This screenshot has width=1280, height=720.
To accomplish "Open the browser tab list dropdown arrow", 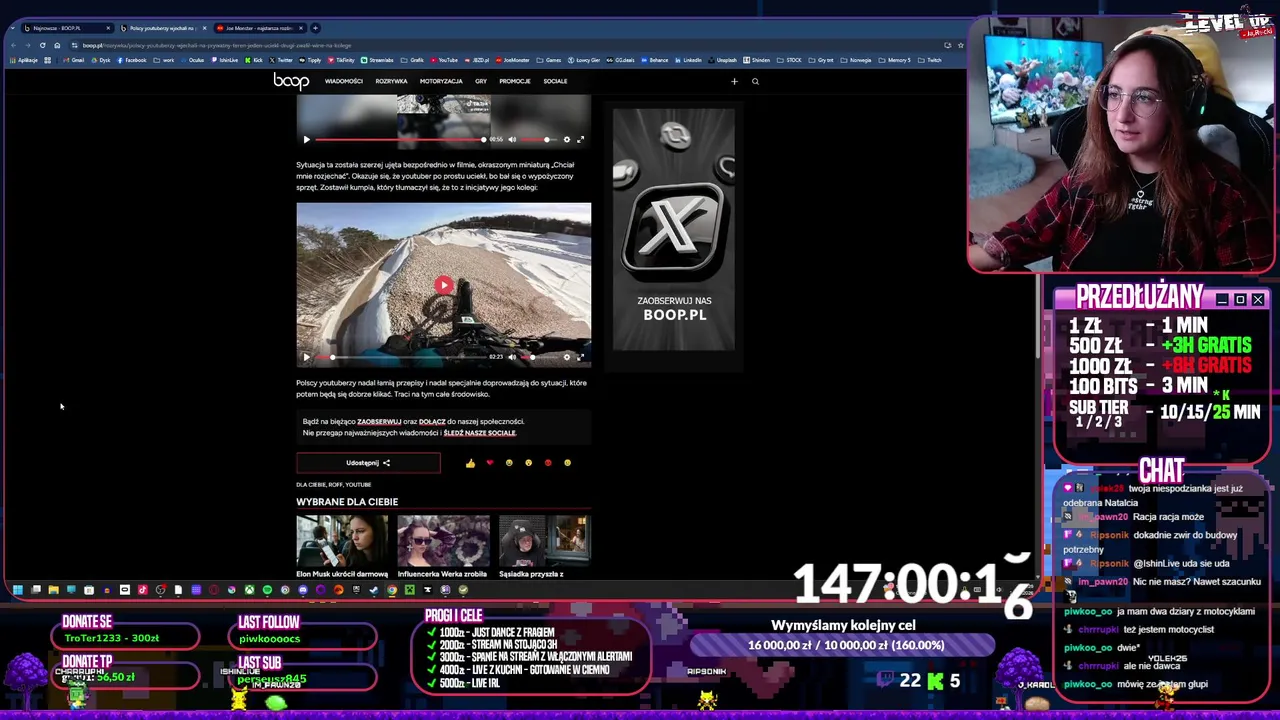I will pos(12,28).
